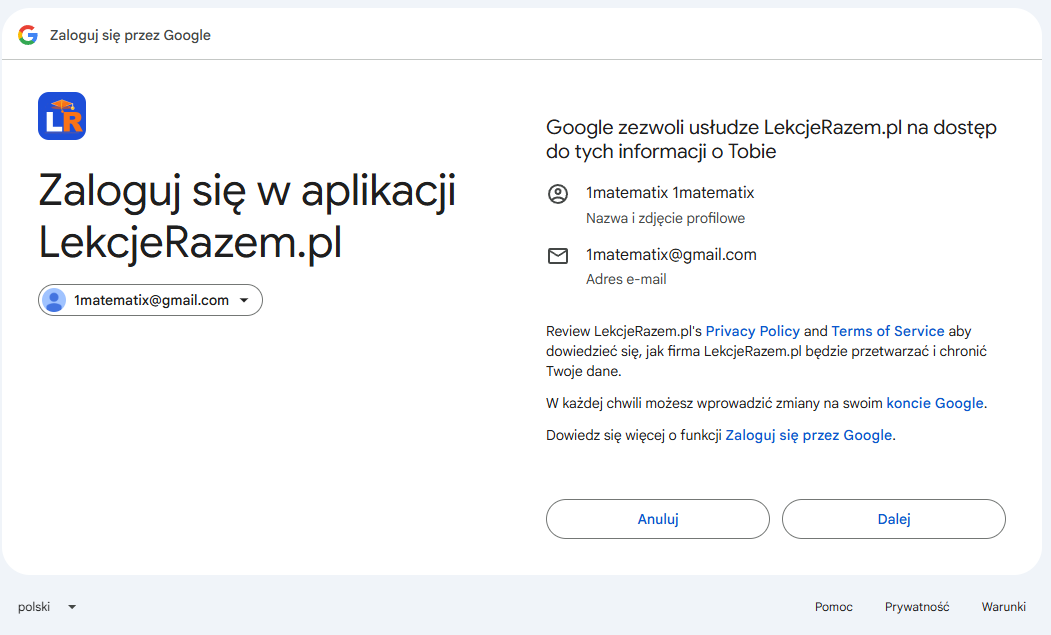The image size is (1051, 635).
Task: Click the Google logo in header
Action: pos(28,35)
